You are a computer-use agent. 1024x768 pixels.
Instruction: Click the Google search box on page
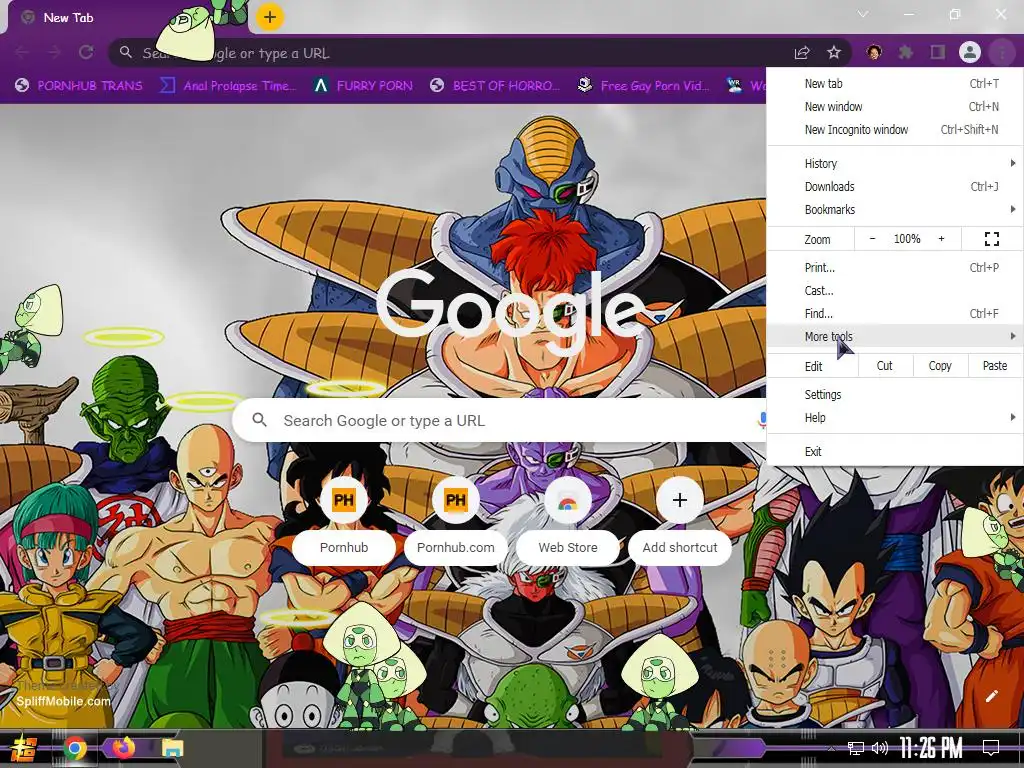point(500,420)
